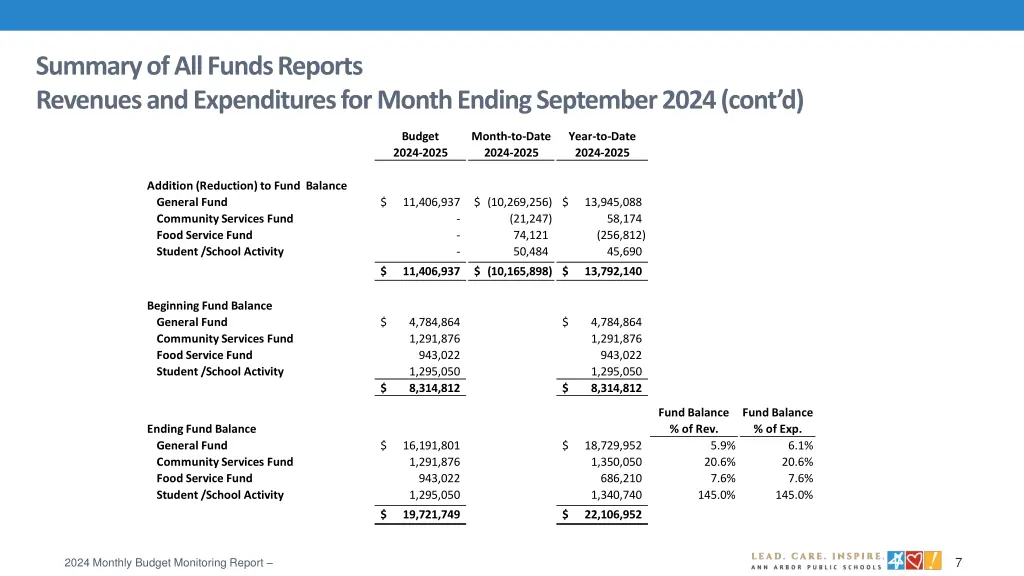Click the red heart logo icon
1024x576 pixels.
pos(914,560)
